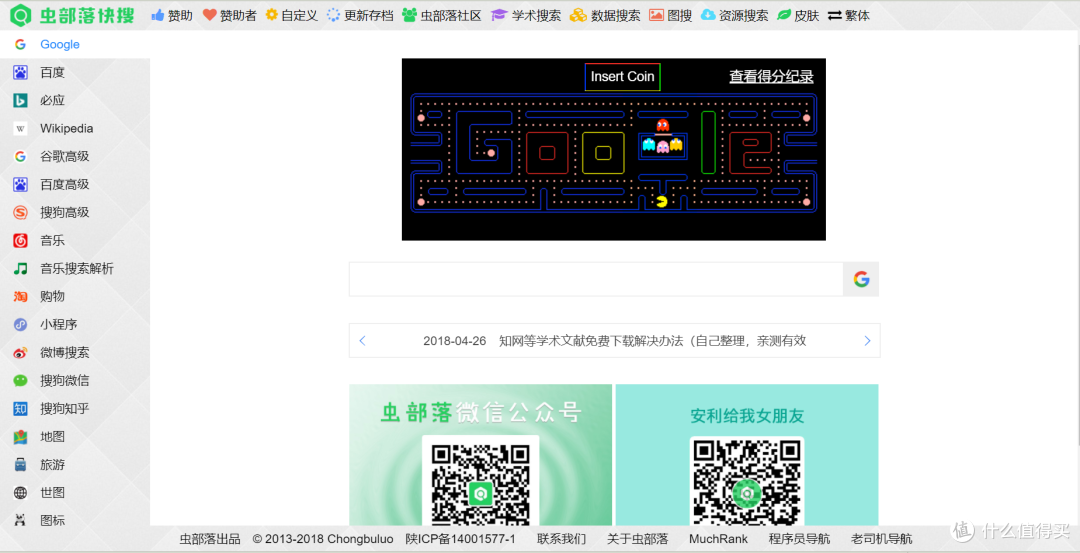Viewport: 1080px width, 553px height.
Task: Click the 世图 globe icon
Action: coord(20,493)
